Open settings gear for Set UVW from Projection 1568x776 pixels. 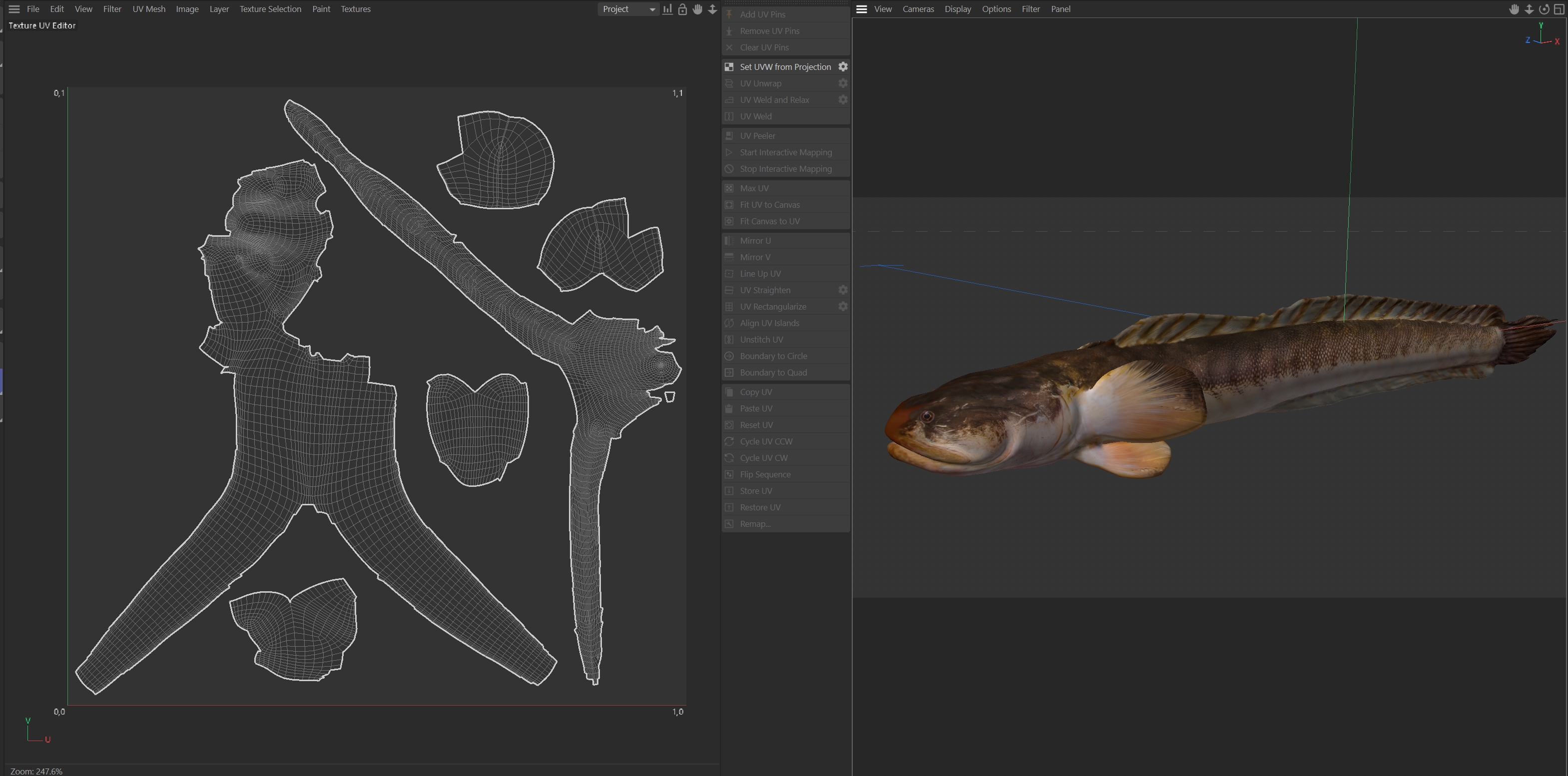click(x=843, y=67)
